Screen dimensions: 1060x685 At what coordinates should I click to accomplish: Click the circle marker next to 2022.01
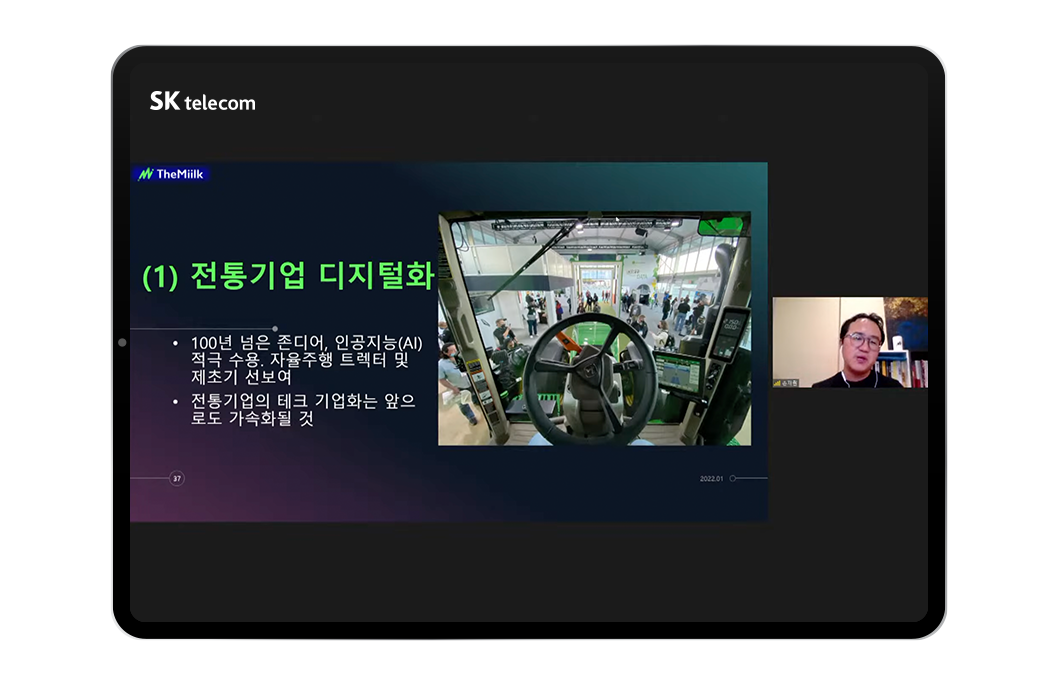point(733,478)
